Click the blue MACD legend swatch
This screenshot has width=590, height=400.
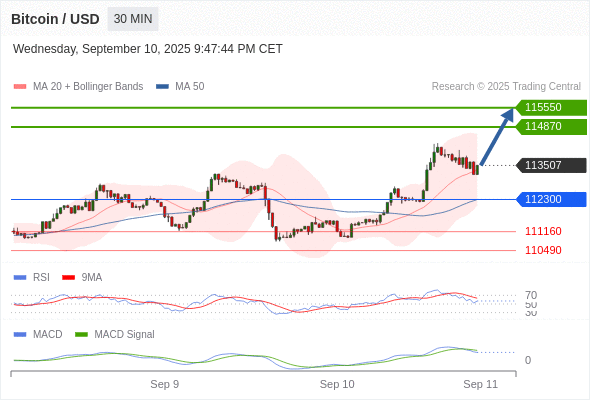pyautogui.click(x=20, y=335)
